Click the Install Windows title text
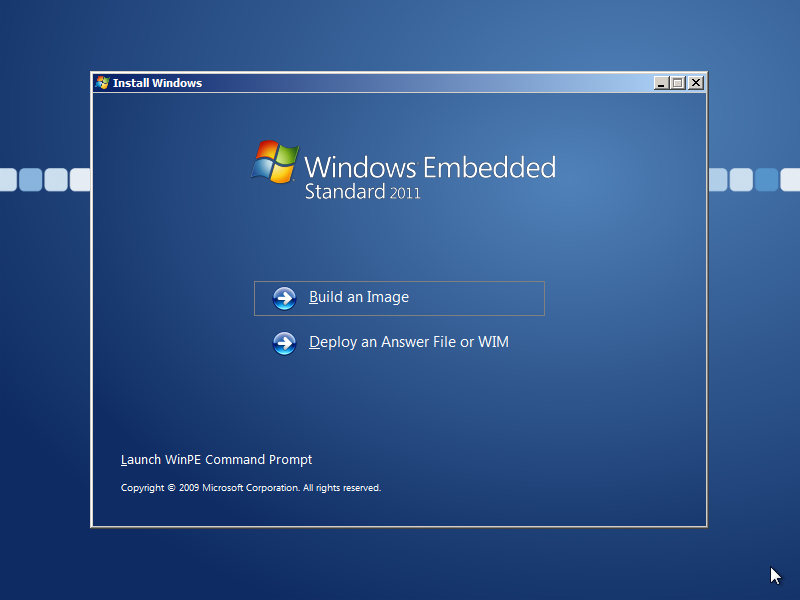 click(x=157, y=83)
